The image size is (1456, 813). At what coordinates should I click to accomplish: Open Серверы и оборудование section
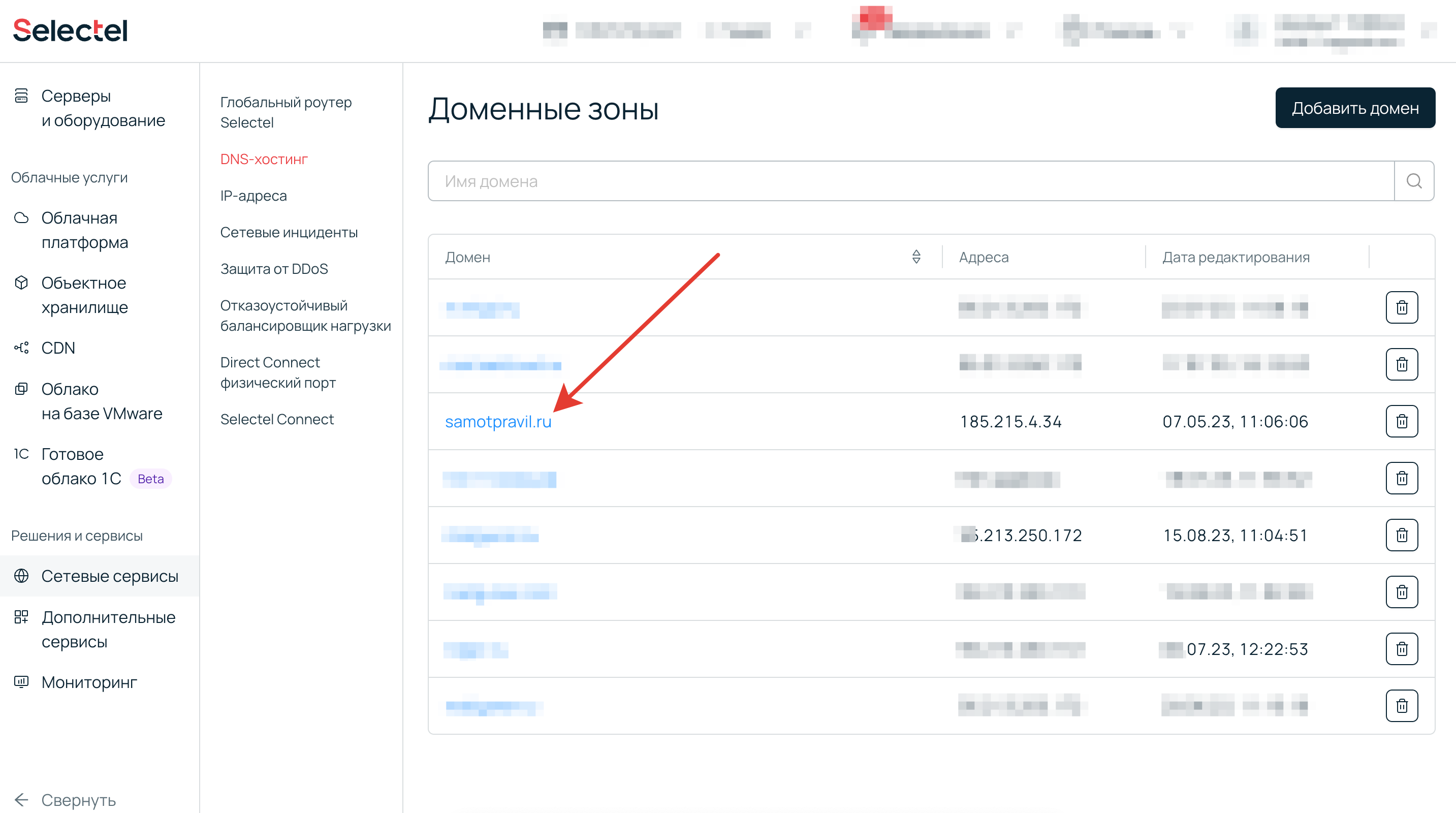(104, 108)
